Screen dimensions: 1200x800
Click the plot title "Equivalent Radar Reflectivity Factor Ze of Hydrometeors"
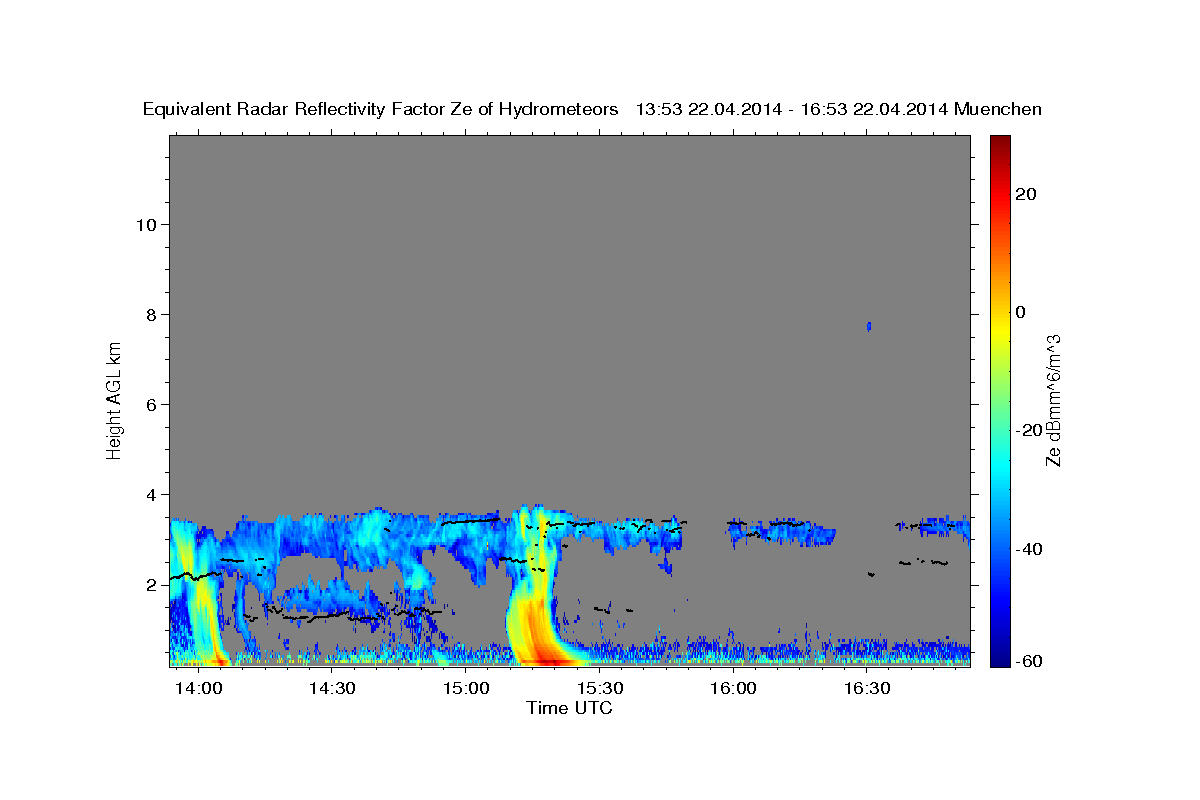click(x=380, y=110)
